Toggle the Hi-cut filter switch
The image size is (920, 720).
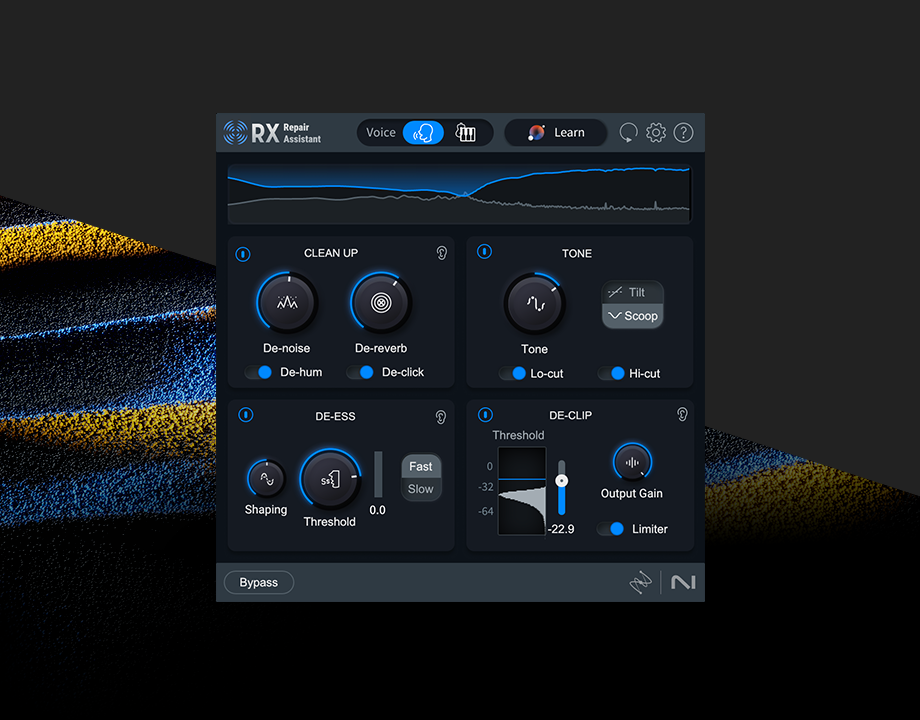611,373
